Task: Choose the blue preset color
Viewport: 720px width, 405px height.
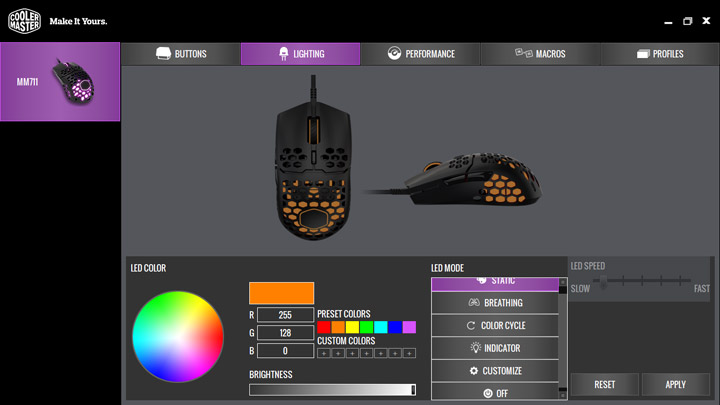Action: [395, 327]
